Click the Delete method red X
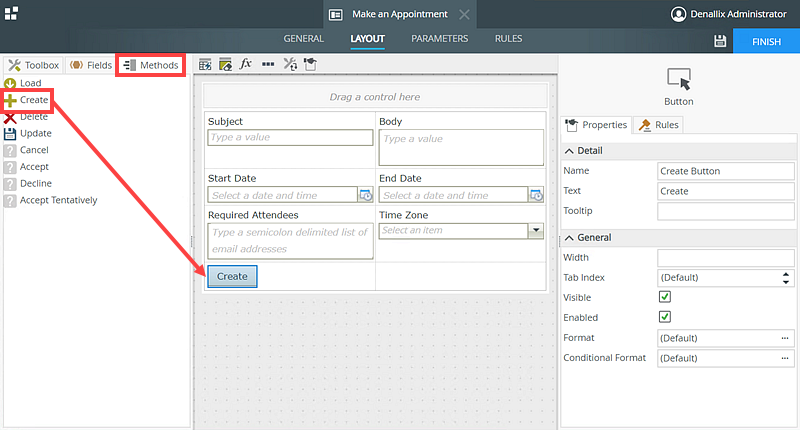 pos(11,117)
